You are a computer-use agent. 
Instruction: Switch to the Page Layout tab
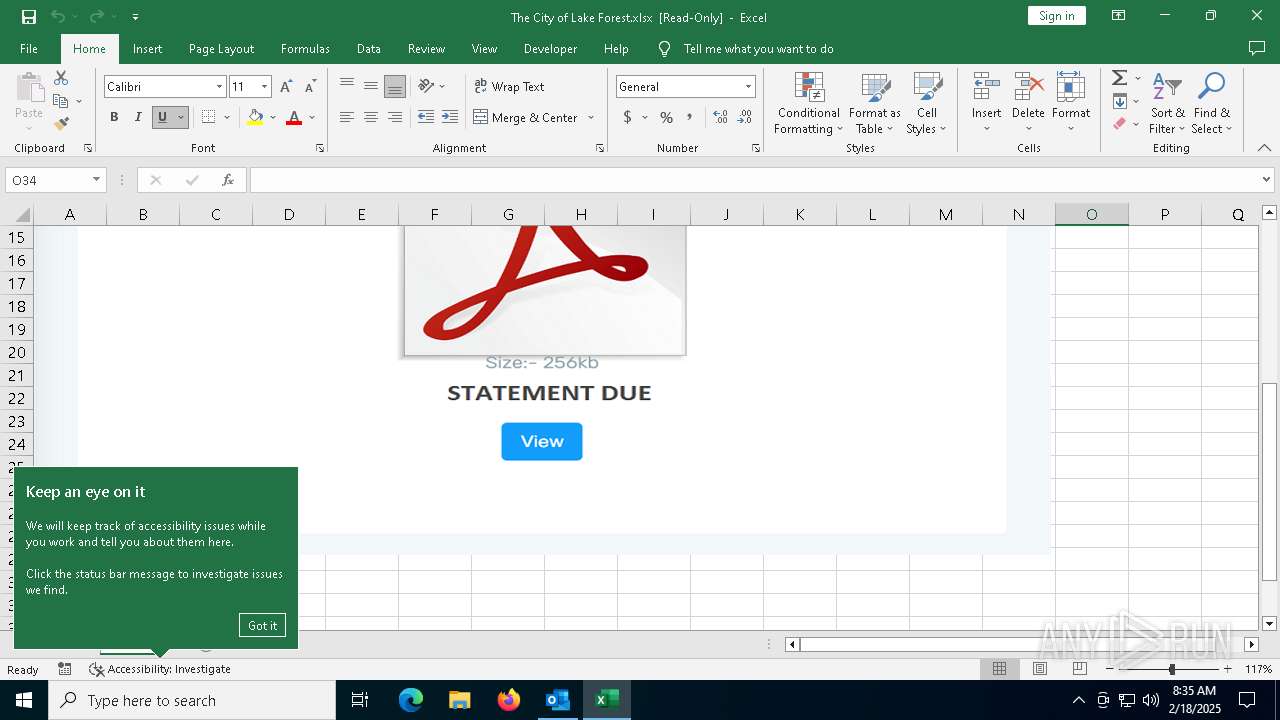[221, 49]
